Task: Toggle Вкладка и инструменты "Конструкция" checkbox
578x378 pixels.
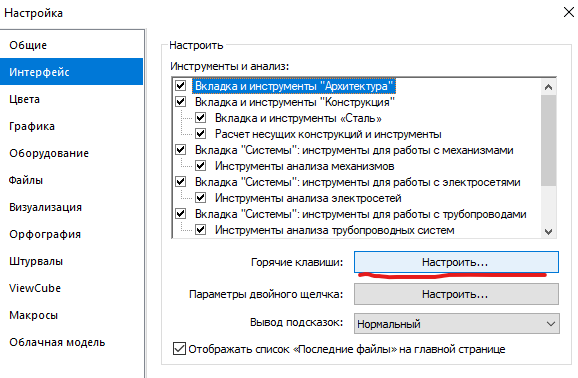Action: (x=181, y=101)
